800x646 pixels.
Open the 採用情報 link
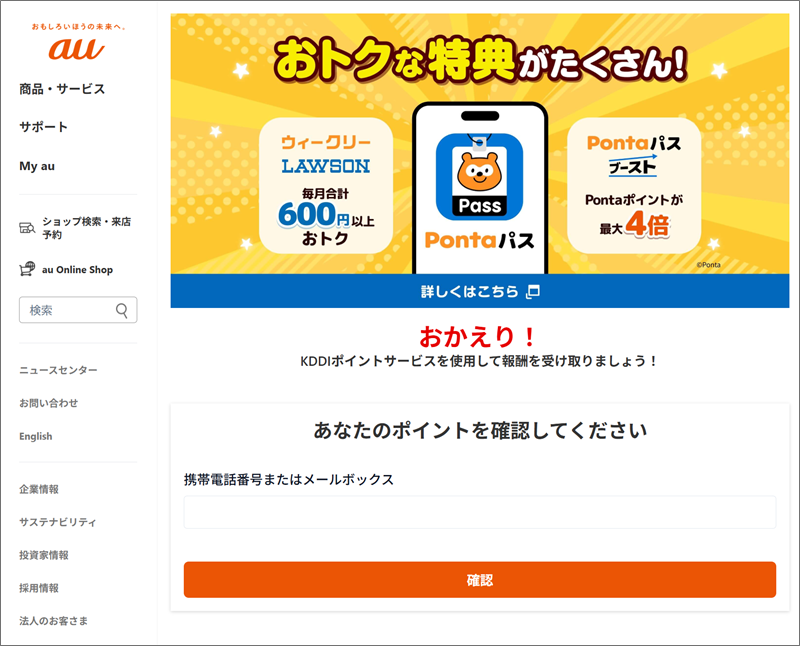39,588
